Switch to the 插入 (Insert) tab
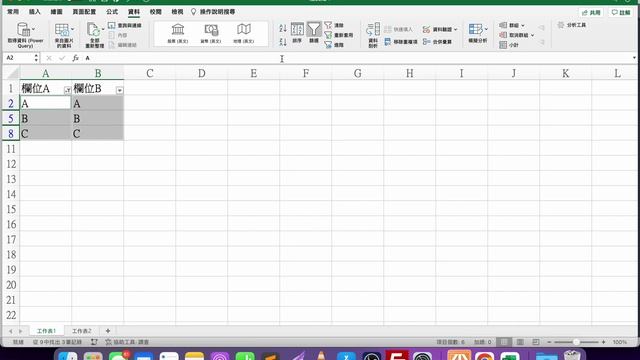The height and width of the screenshot is (360, 640). click(x=35, y=12)
